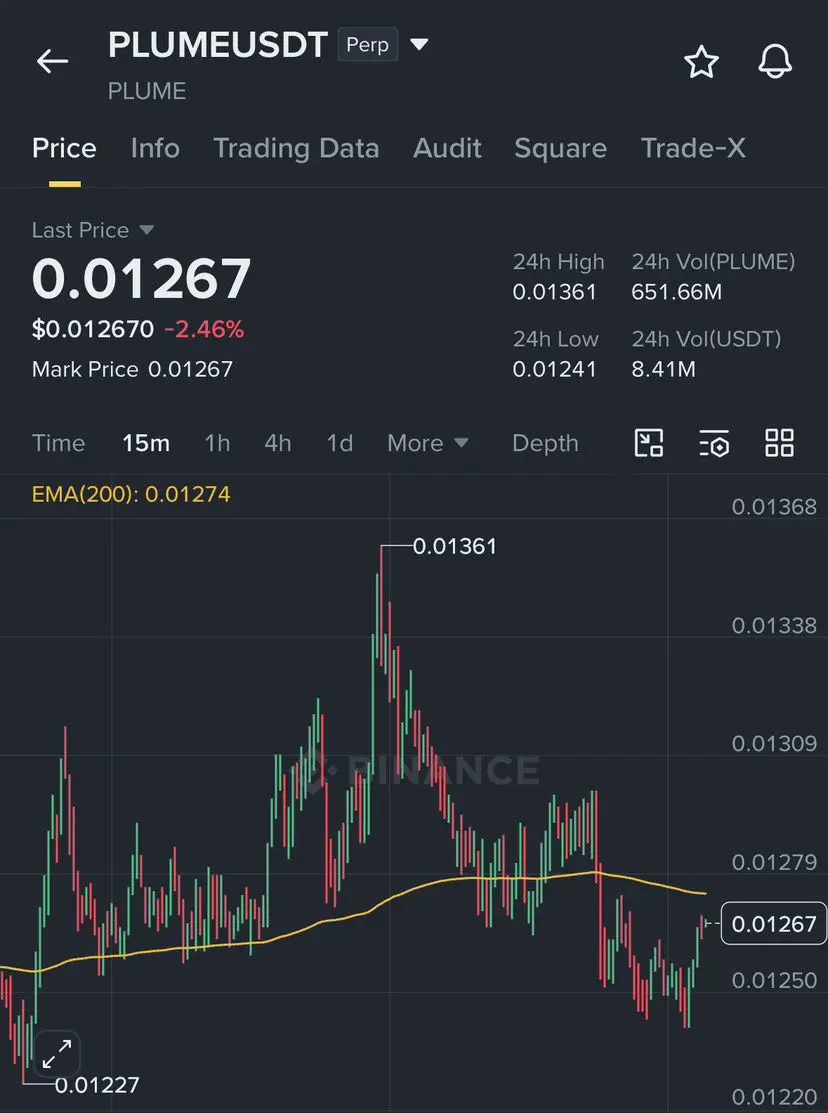Expand the More timeframes dropdown
This screenshot has height=1113, width=828.
pyautogui.click(x=427, y=444)
